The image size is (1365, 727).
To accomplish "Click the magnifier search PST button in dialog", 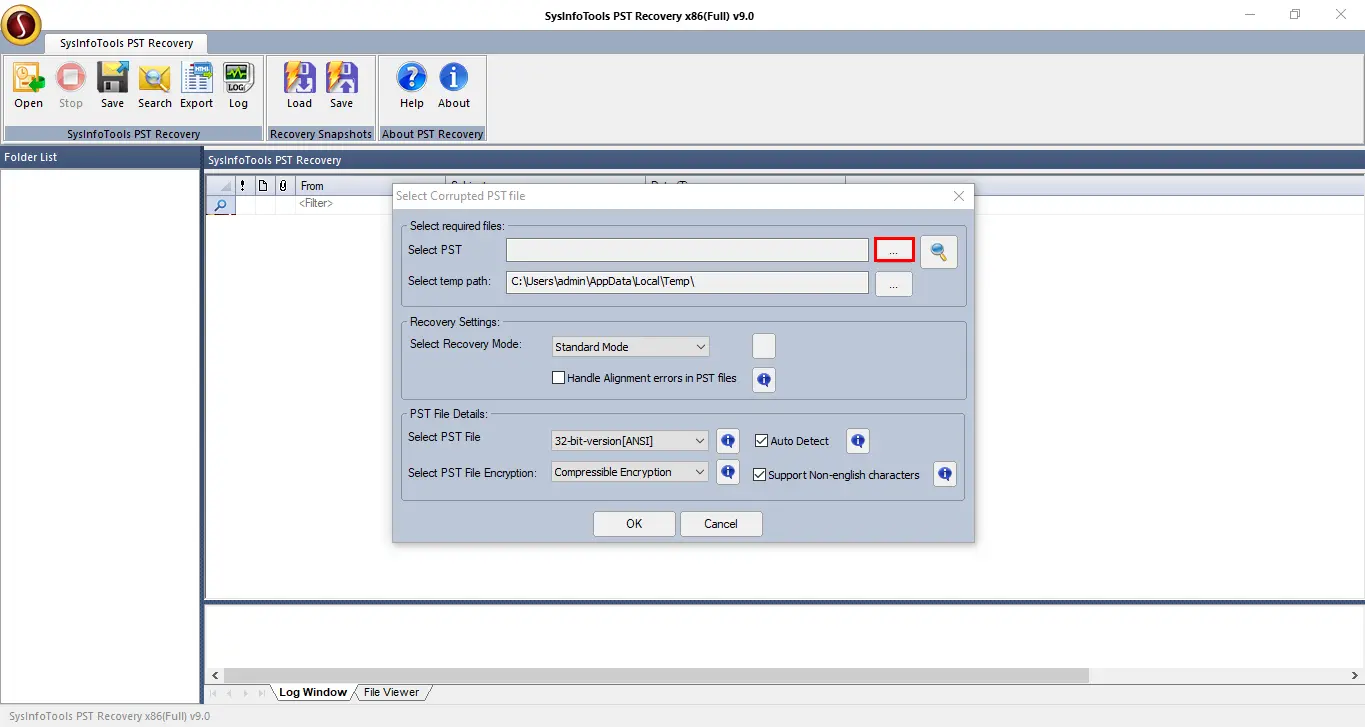I will point(938,252).
